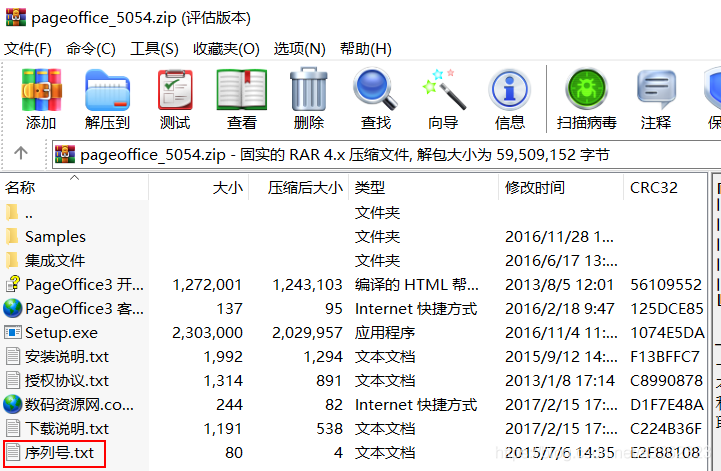Image resolution: width=721 pixels, height=471 pixels.
Task: Click compressed size 1,243,103
Action: pyautogui.click(x=307, y=284)
